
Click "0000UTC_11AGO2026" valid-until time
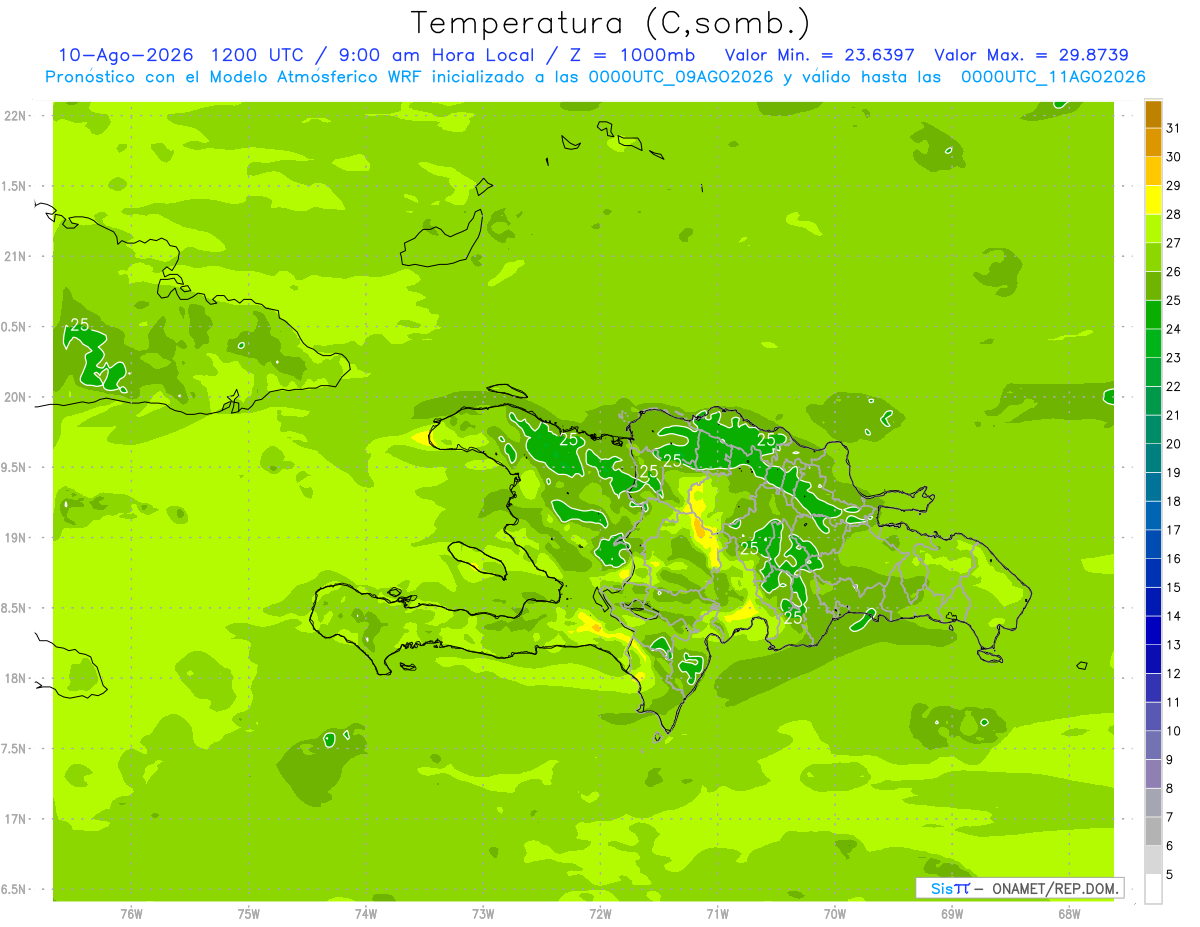point(1053,77)
